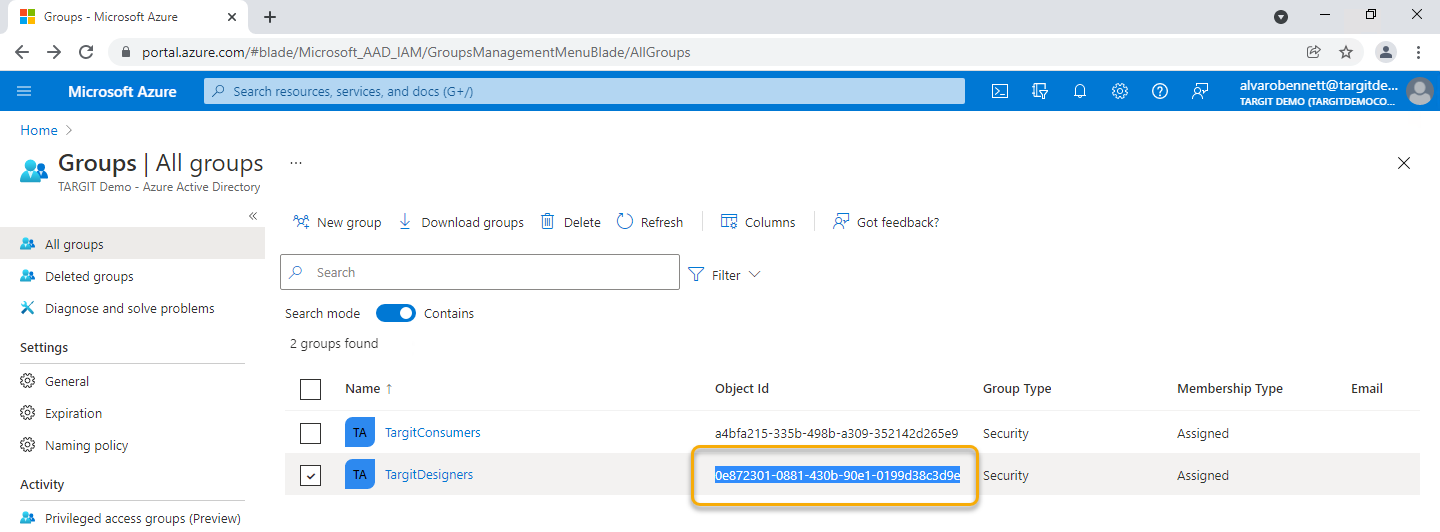Click Download groups command
The height and width of the screenshot is (532, 1440).
point(461,222)
